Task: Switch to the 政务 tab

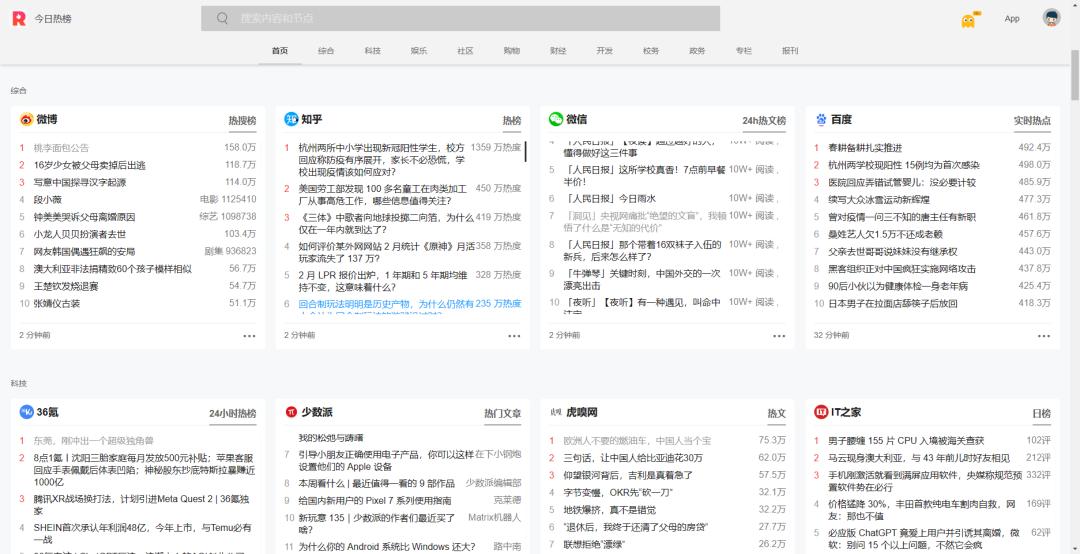Action: click(697, 51)
